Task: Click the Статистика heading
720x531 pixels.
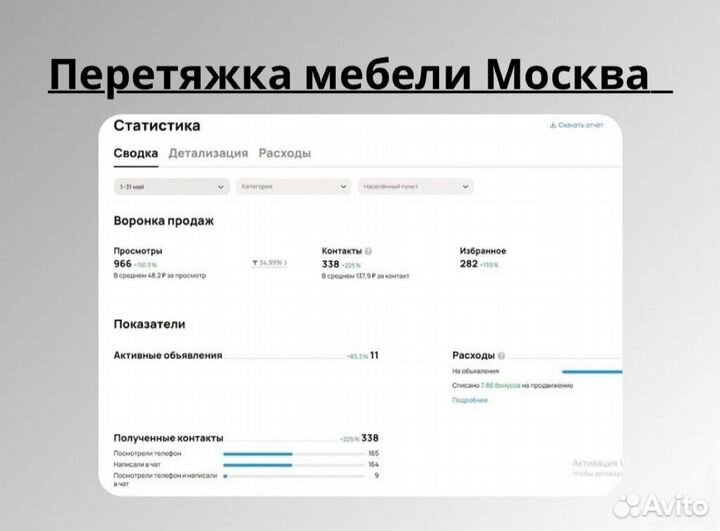Action: (x=157, y=125)
